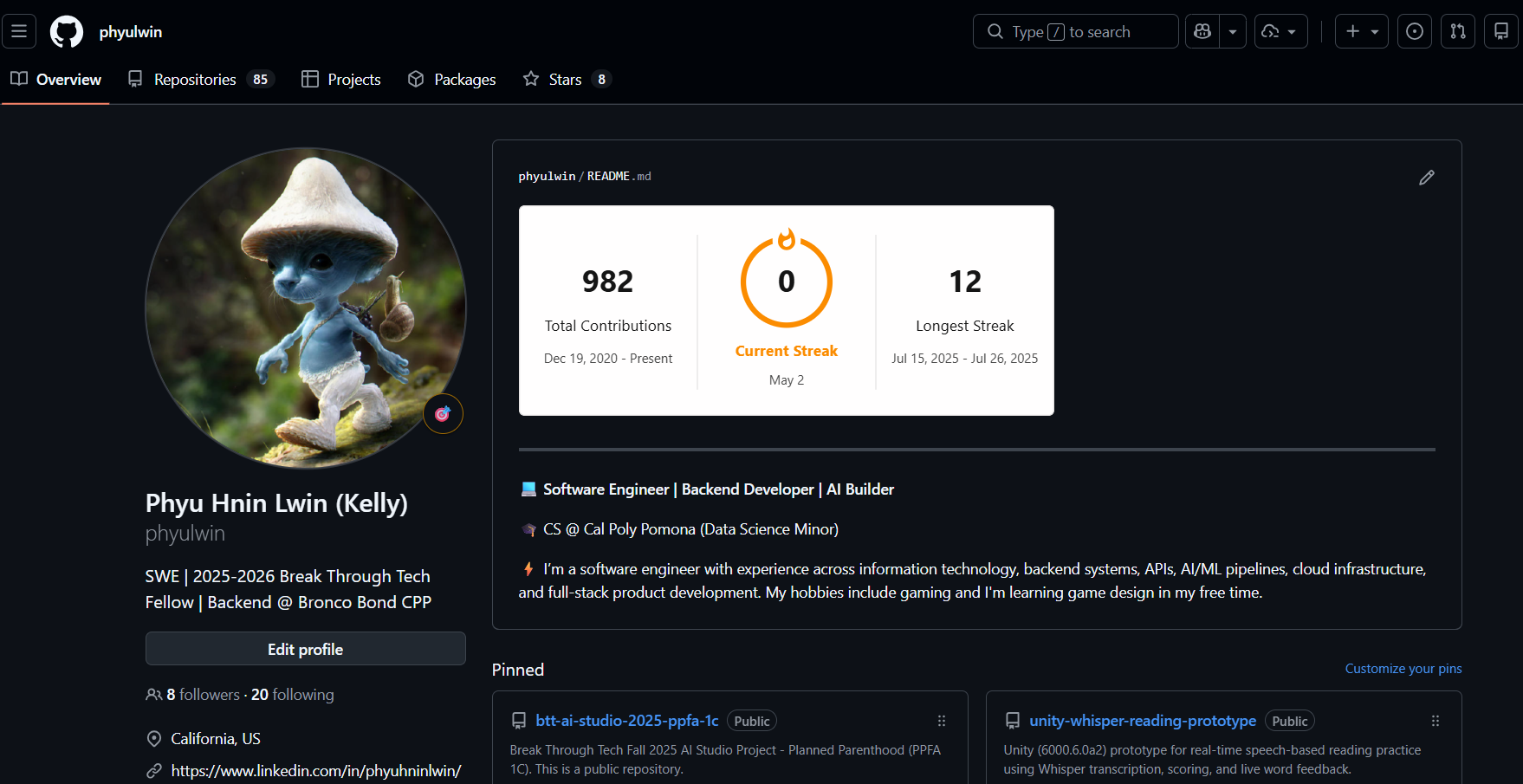The image size is (1523, 784).
Task: Open the unity-whisper-reading-prototype repository
Action: pos(1143,721)
